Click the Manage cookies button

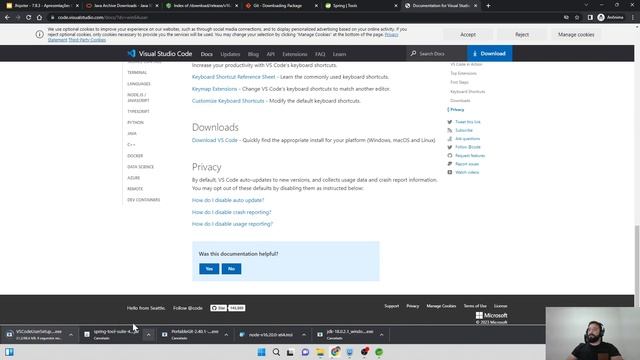click(x=576, y=35)
